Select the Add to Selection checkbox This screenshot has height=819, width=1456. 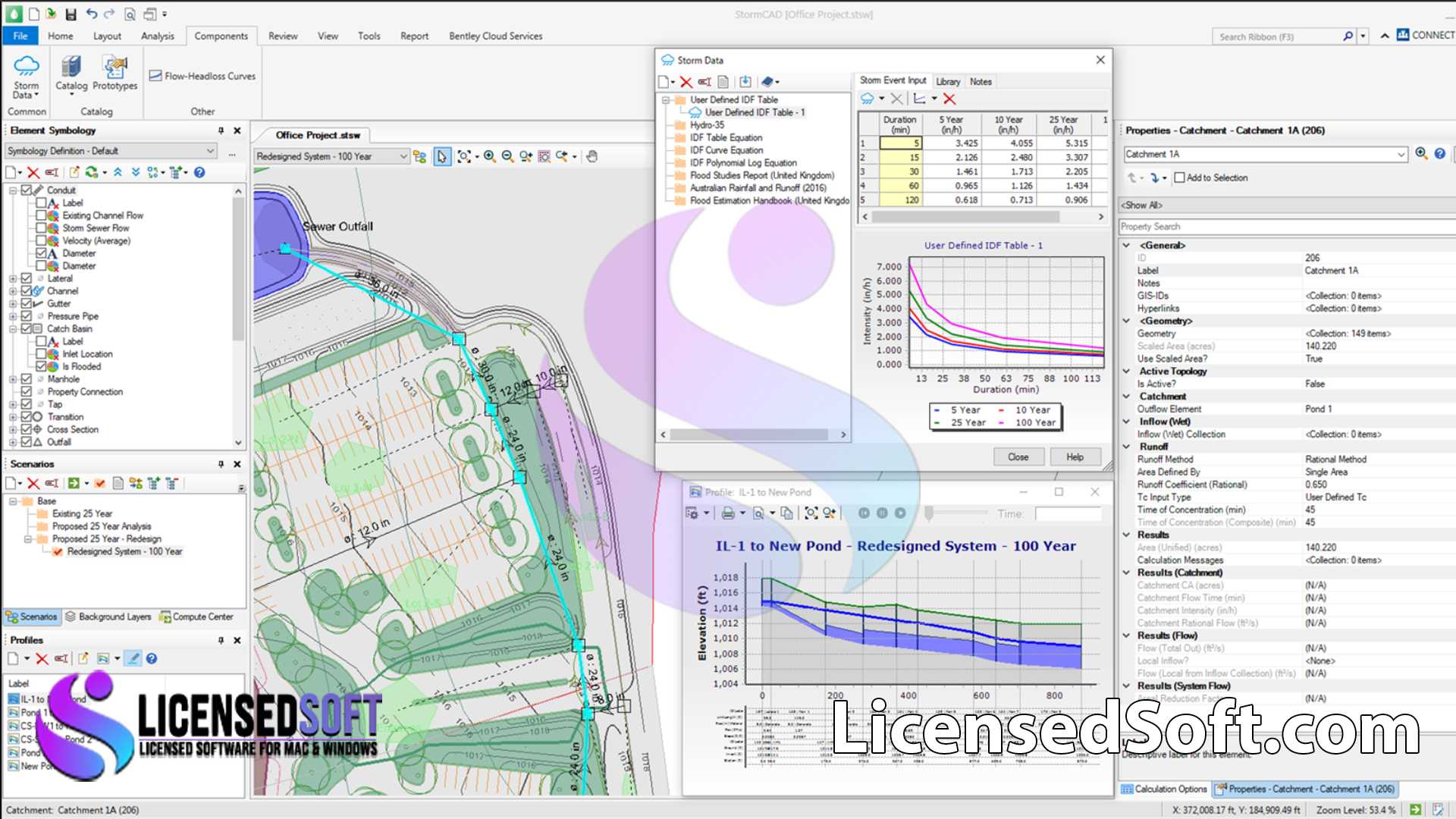(x=1179, y=177)
